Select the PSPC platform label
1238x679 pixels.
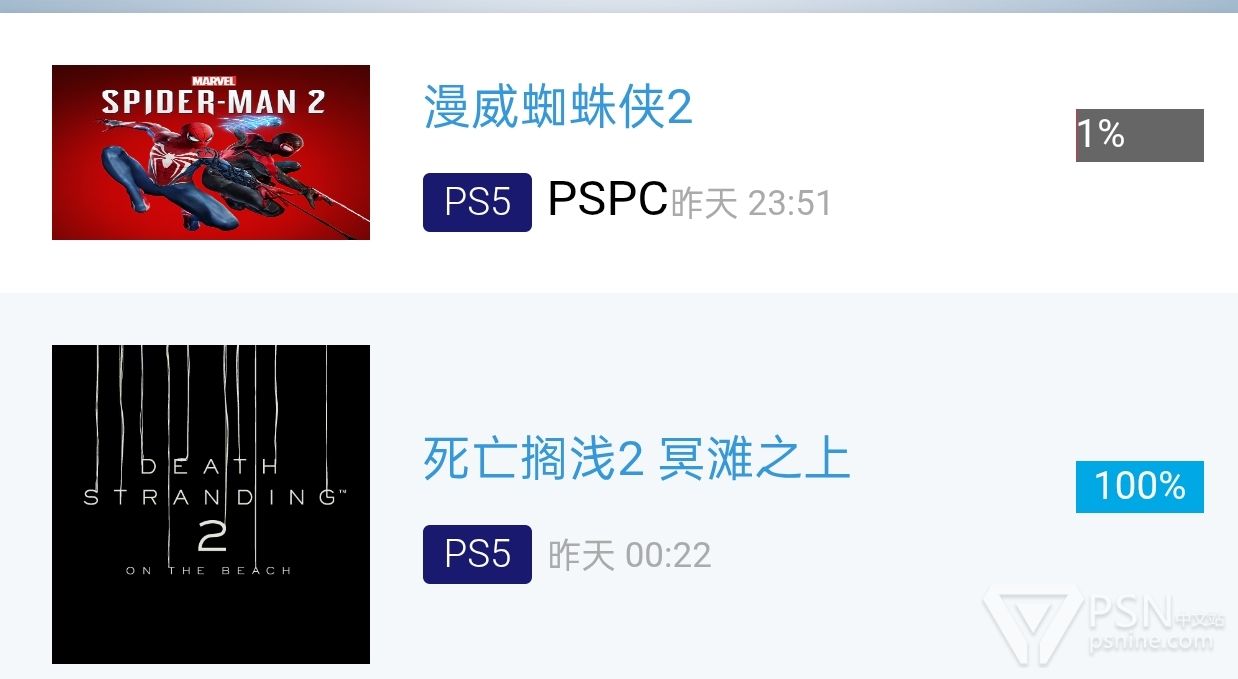coord(607,200)
